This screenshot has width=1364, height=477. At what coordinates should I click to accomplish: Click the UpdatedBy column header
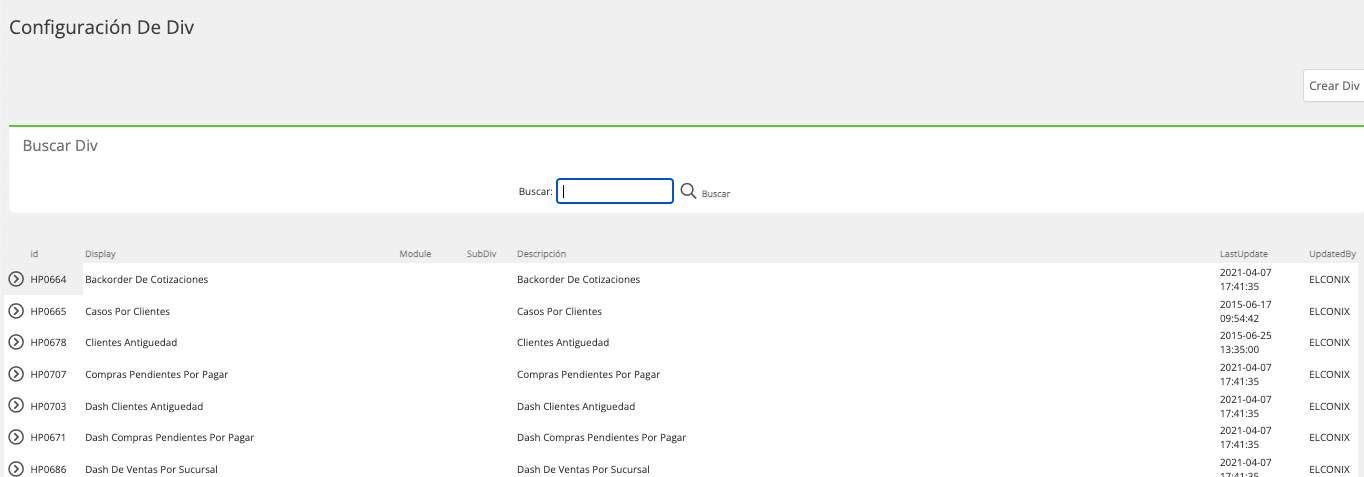tap(1333, 254)
